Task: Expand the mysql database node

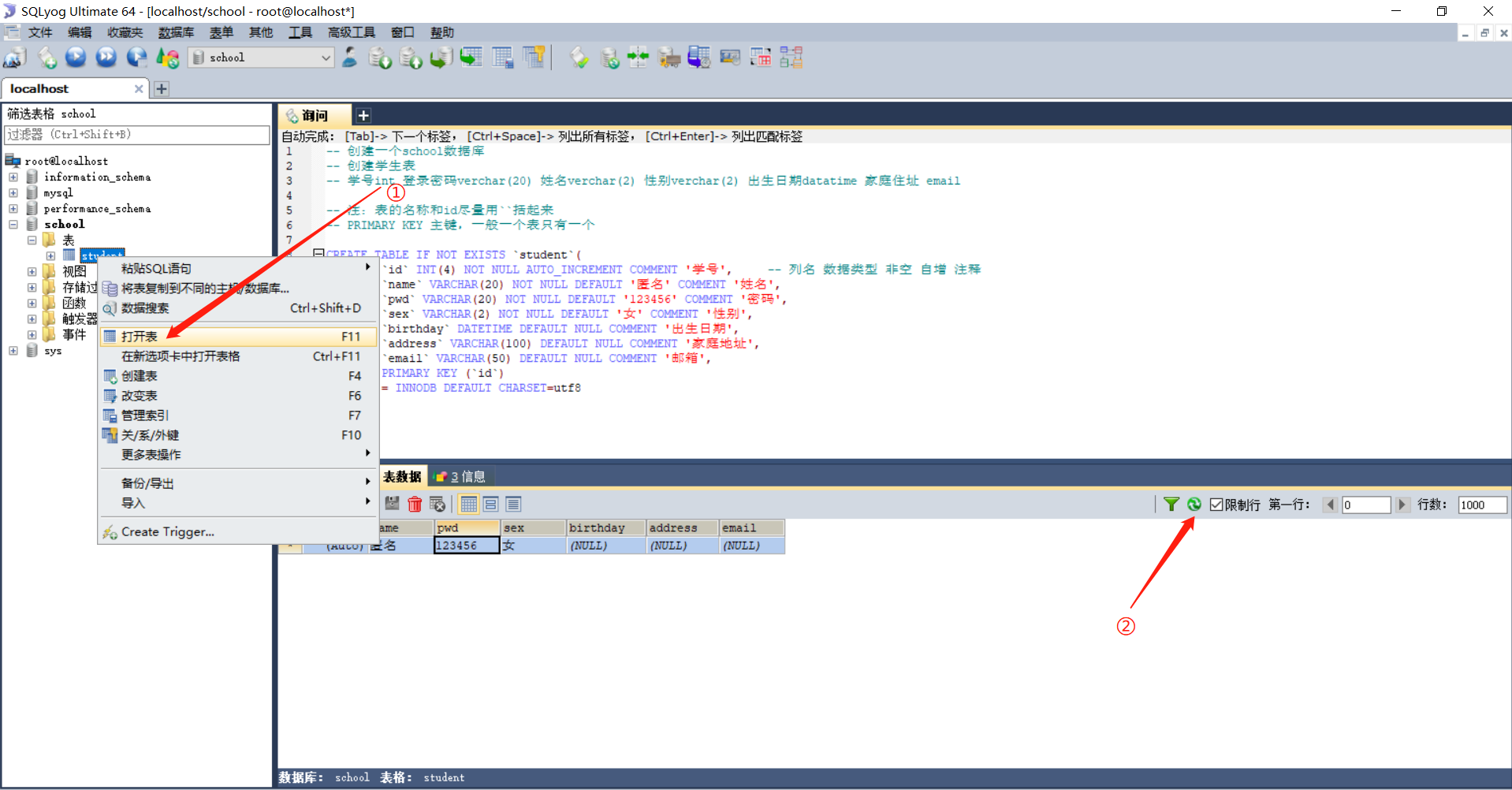Action: (13, 193)
